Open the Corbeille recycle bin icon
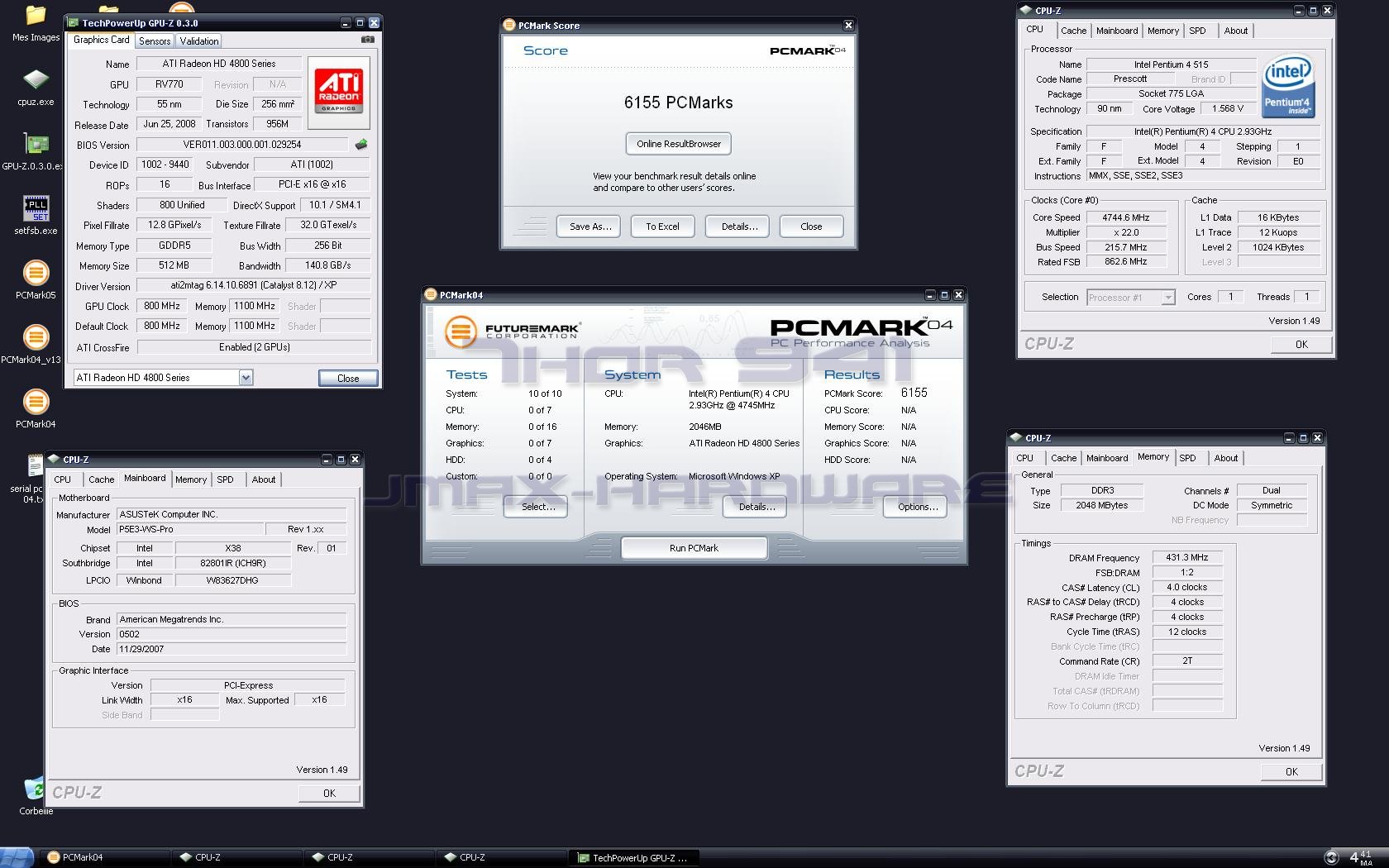This screenshot has height=868, width=1389. click(x=34, y=789)
